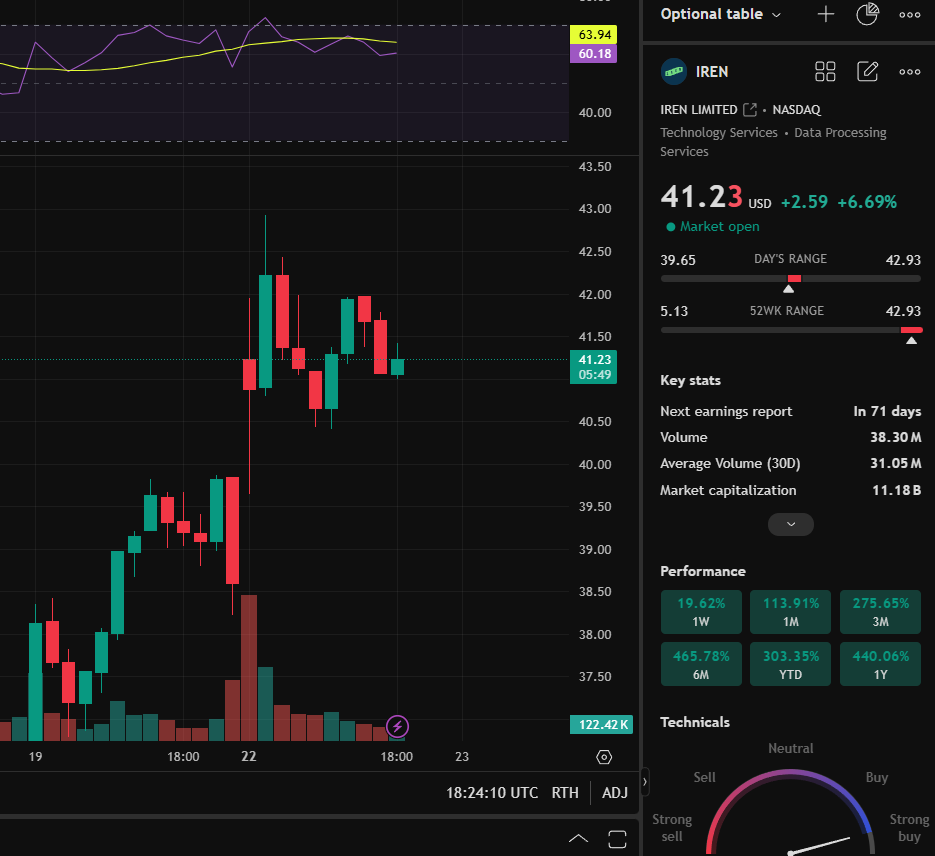The width and height of the screenshot is (935, 856).
Task: Click the 43.00 price scale label
Action: [595, 209]
